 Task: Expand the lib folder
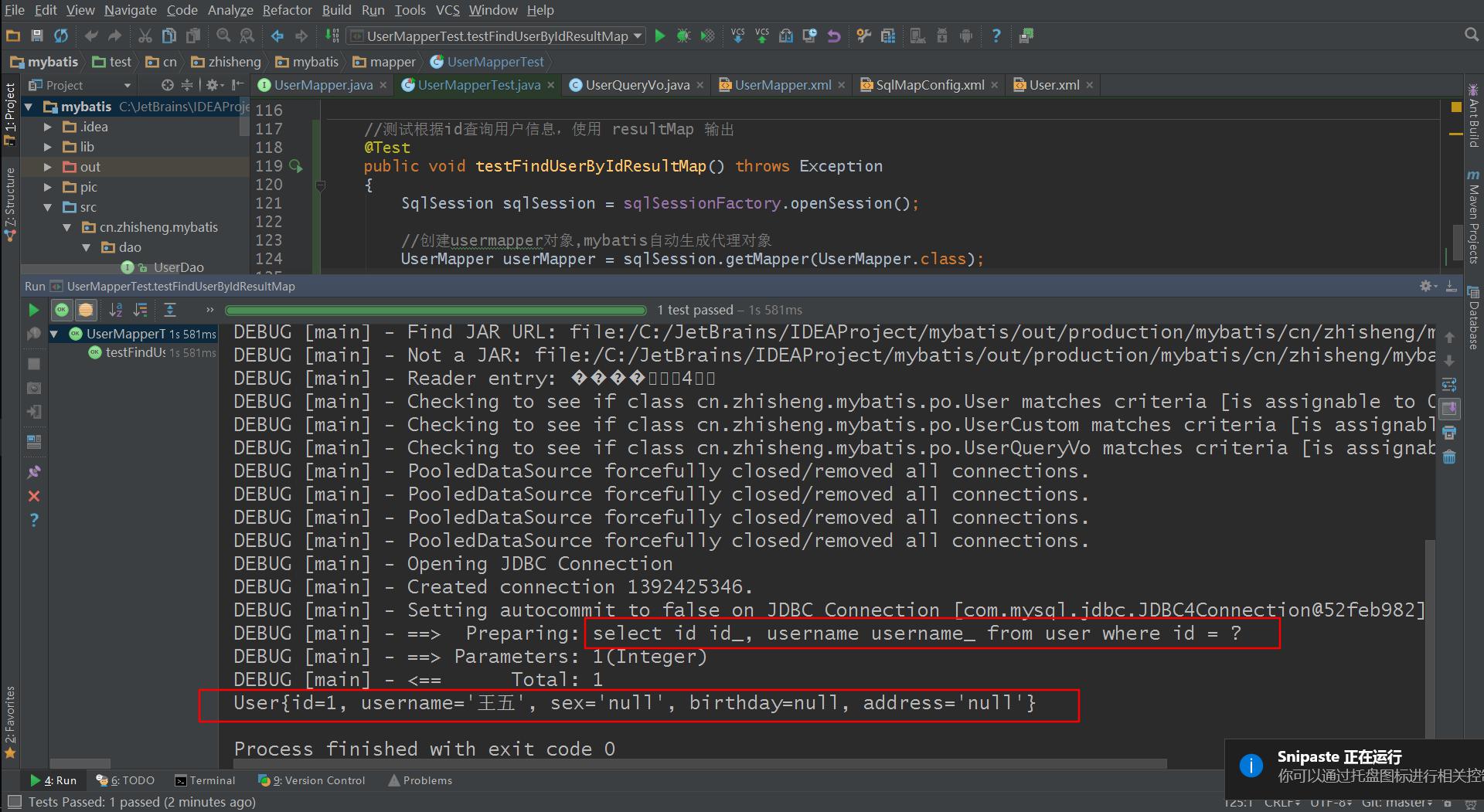[48, 147]
